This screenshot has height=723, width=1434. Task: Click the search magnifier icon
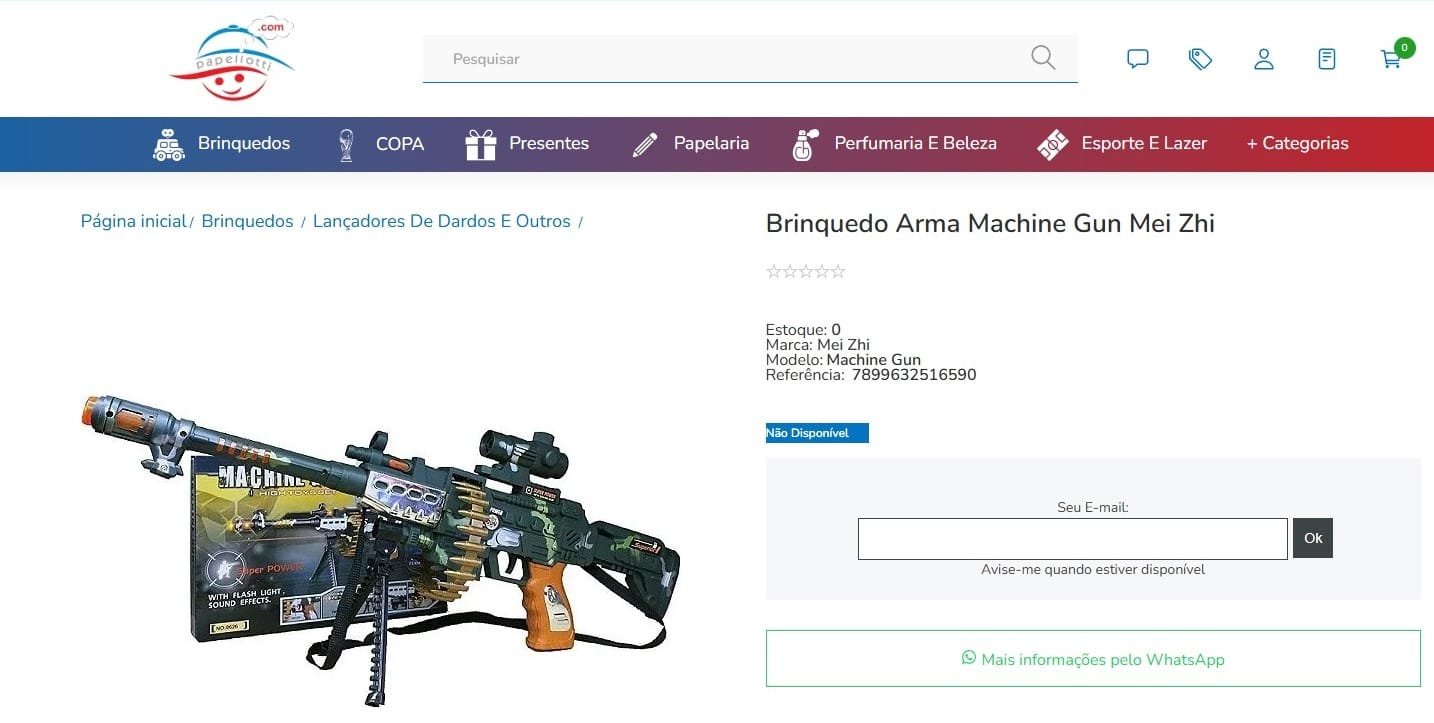[1043, 58]
